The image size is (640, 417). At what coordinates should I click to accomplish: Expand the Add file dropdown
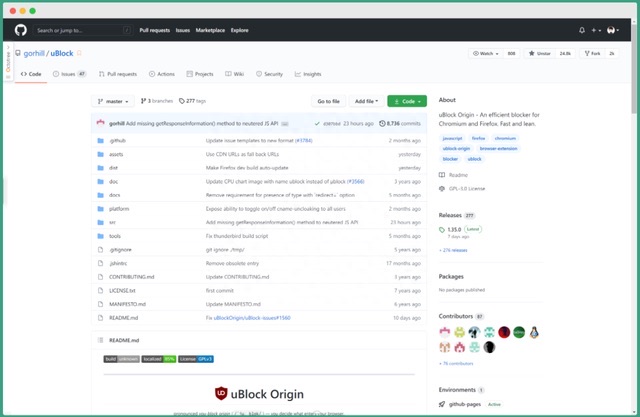click(365, 101)
